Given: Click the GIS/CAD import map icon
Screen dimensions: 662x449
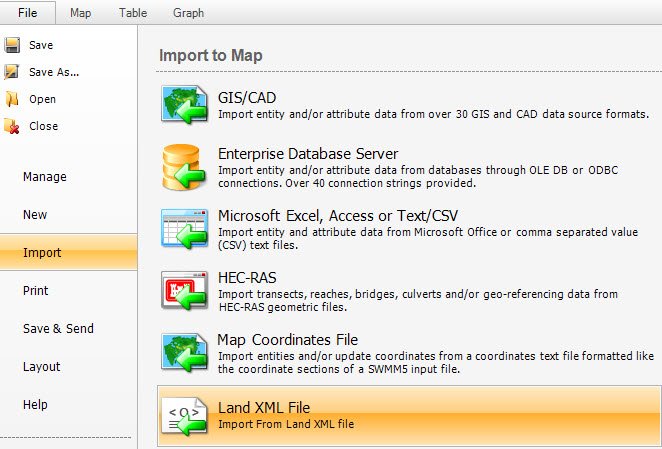Looking at the screenshot, I should click(x=184, y=104).
